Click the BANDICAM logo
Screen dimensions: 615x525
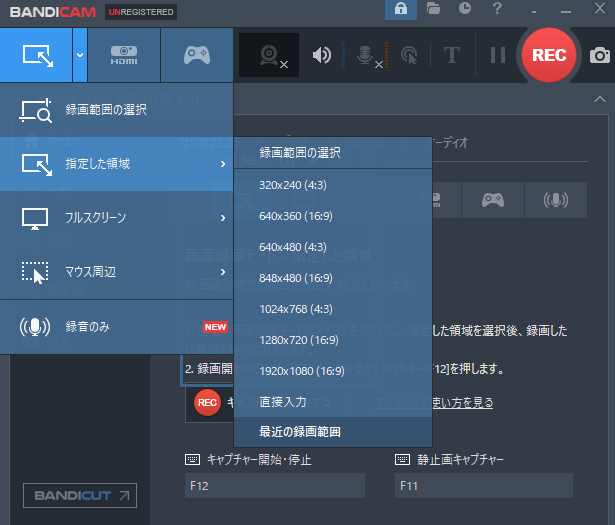[x=53, y=12]
